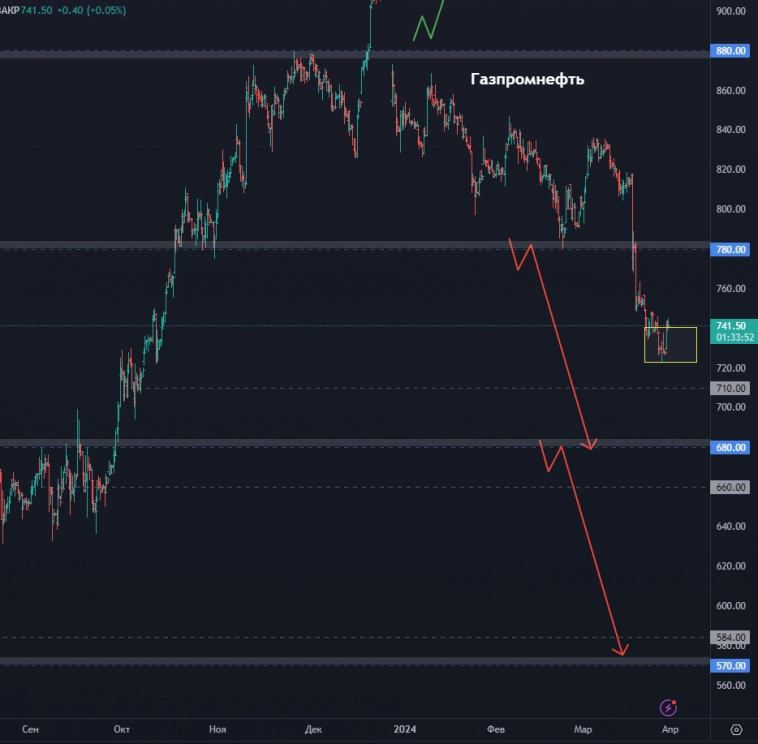Click the 820.00 price scale value
The width and height of the screenshot is (758, 744).
pos(731,169)
